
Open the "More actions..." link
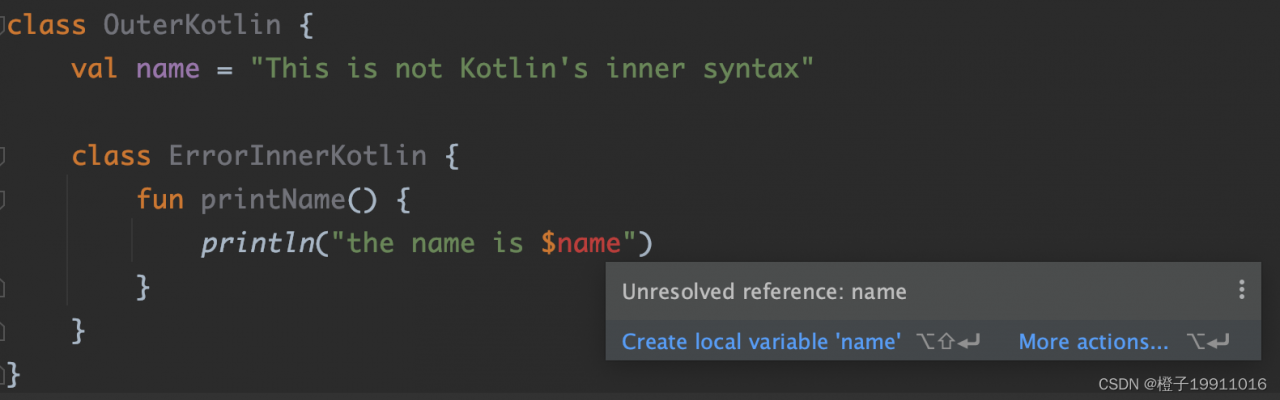(1093, 342)
